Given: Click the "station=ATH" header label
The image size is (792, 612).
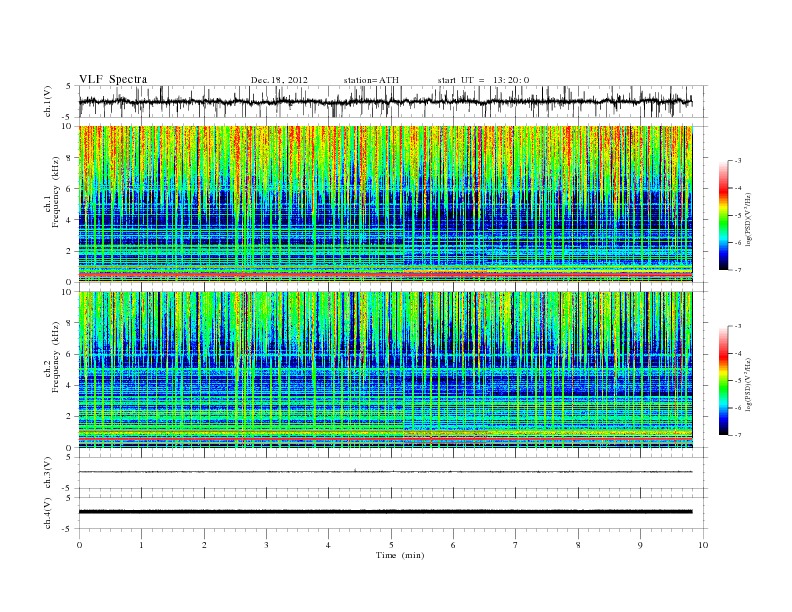Looking at the screenshot, I should tap(371, 80).
